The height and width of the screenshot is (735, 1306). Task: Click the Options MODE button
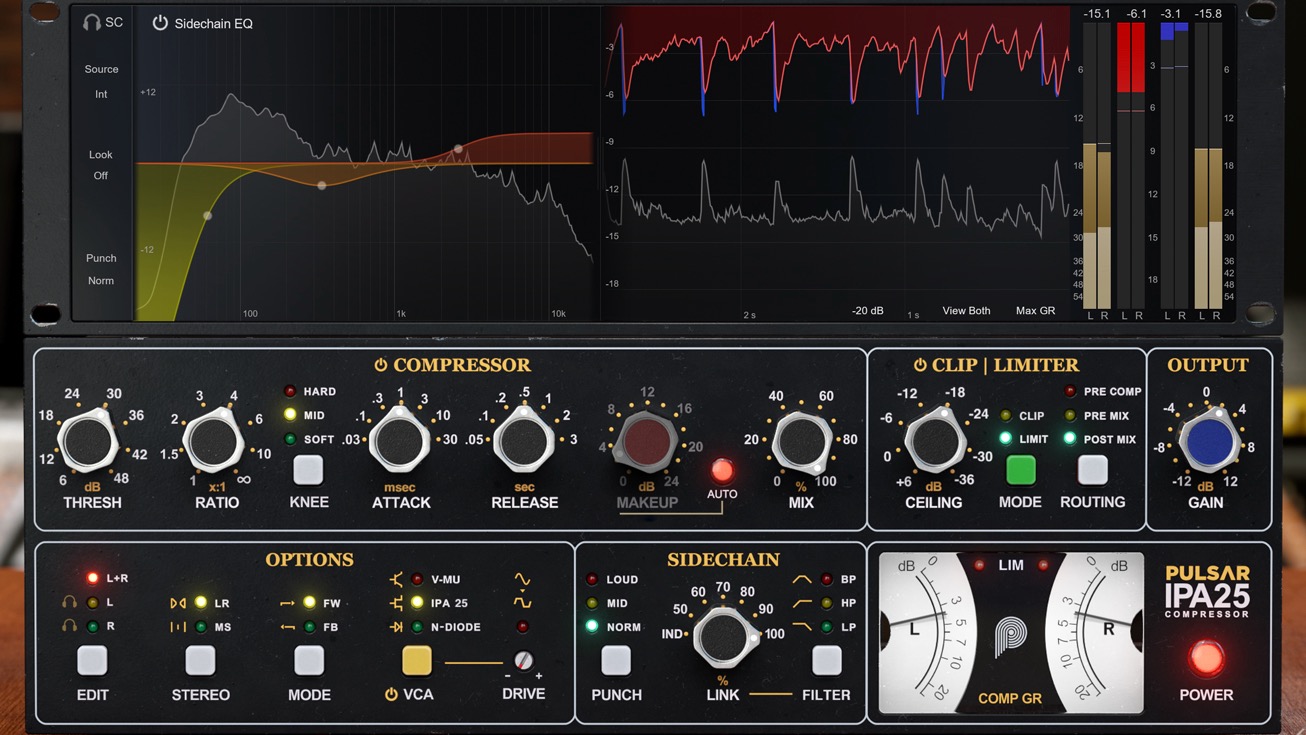click(309, 660)
